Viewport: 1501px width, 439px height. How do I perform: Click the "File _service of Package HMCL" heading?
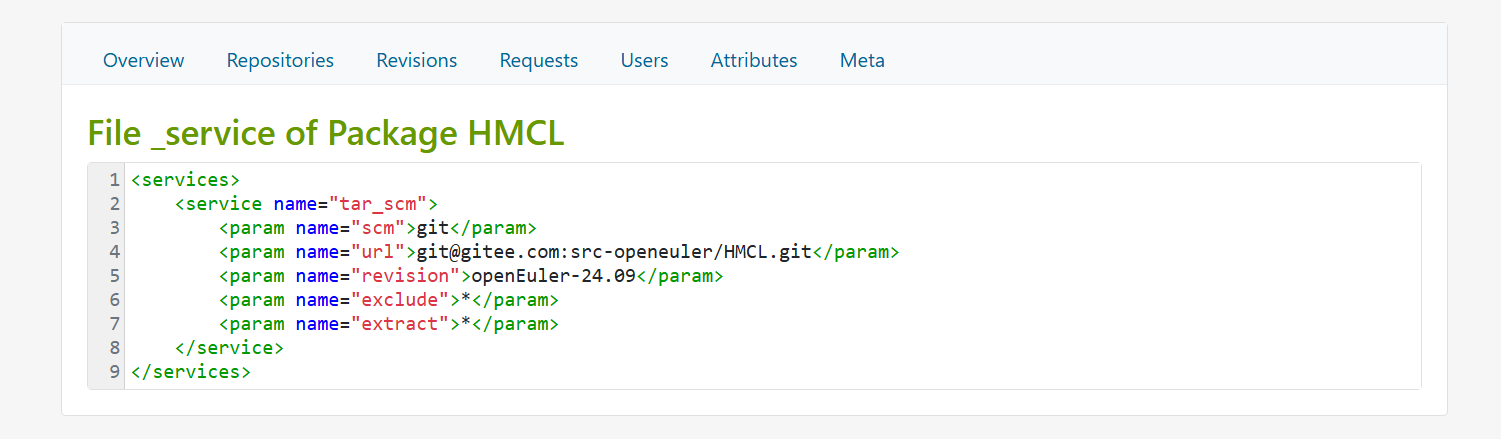326,133
